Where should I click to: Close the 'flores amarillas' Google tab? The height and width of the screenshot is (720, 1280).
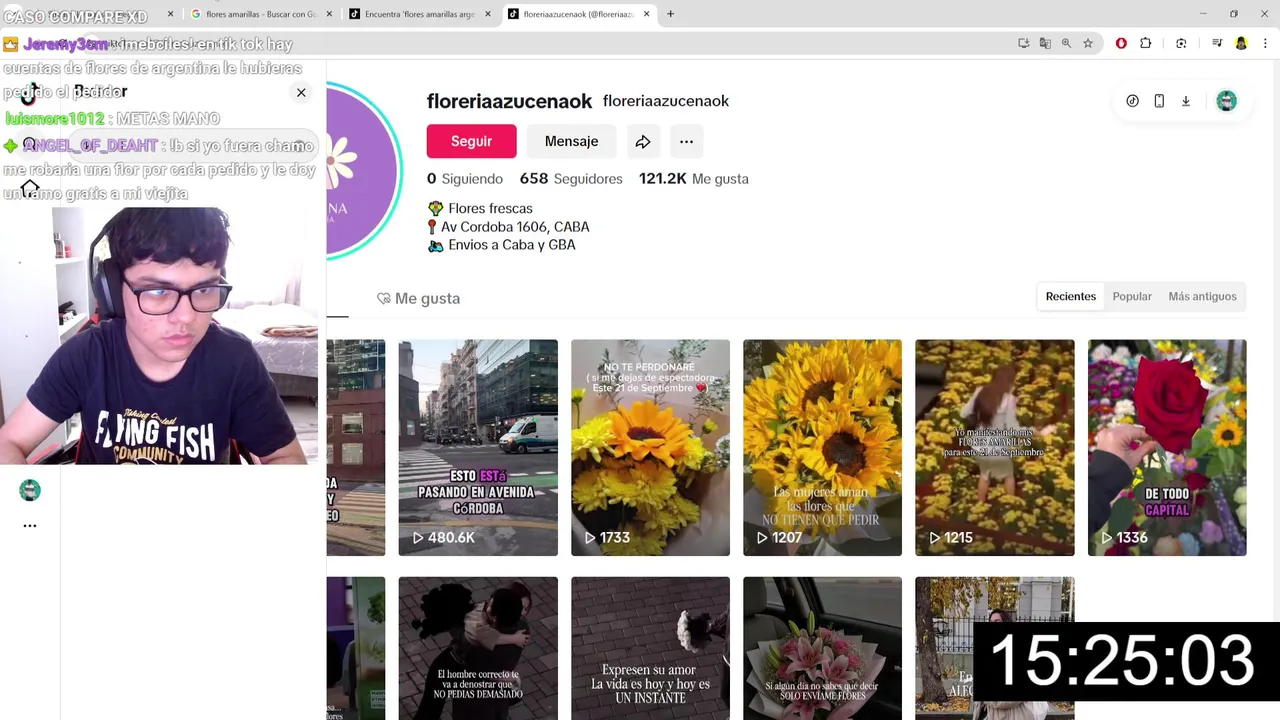point(329,14)
